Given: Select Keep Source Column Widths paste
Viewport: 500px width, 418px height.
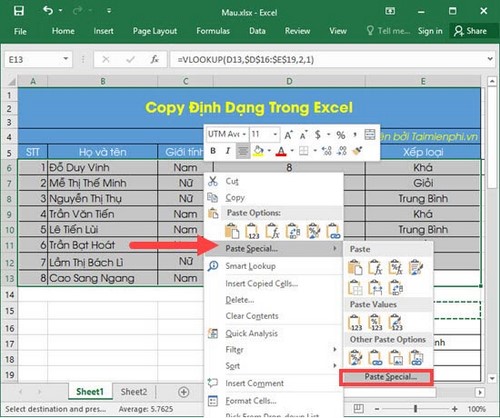Looking at the screenshot, I should point(375,288).
